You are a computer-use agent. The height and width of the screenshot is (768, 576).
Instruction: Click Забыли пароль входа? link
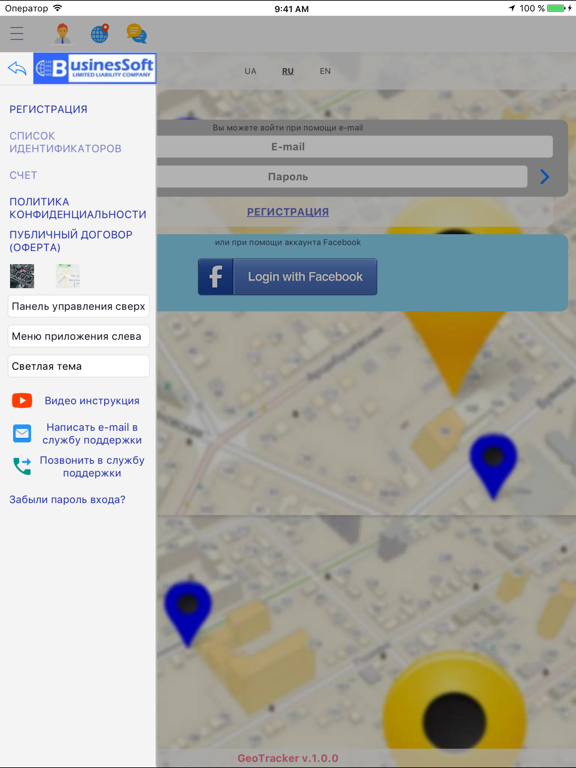[68, 500]
